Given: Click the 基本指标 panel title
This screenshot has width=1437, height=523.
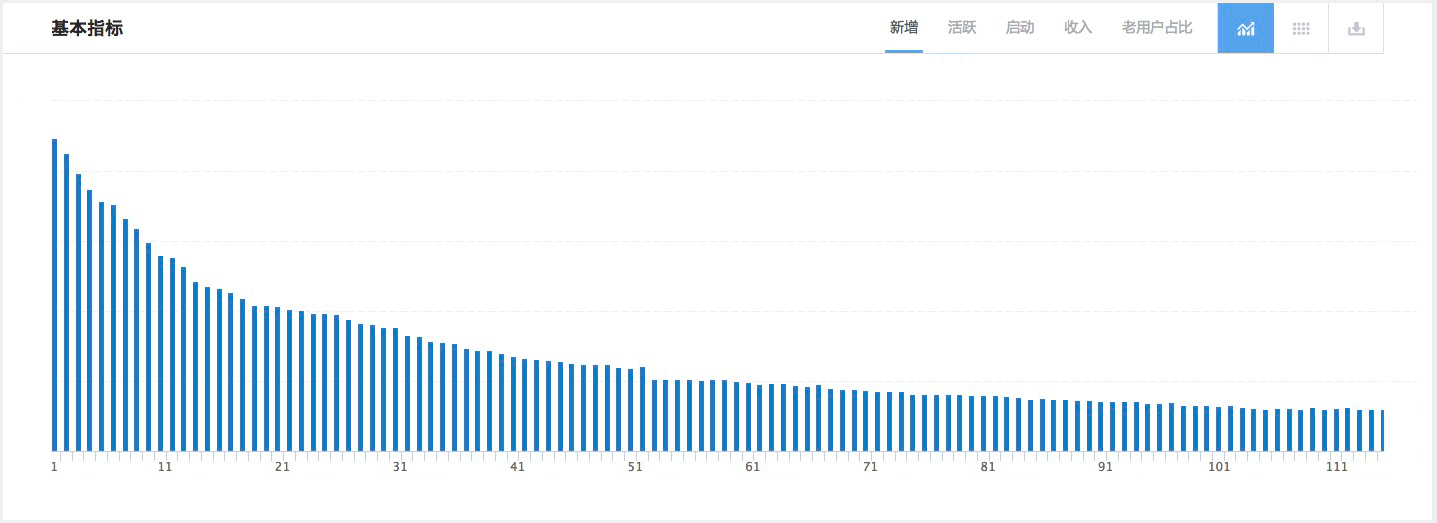Looking at the screenshot, I should (87, 28).
